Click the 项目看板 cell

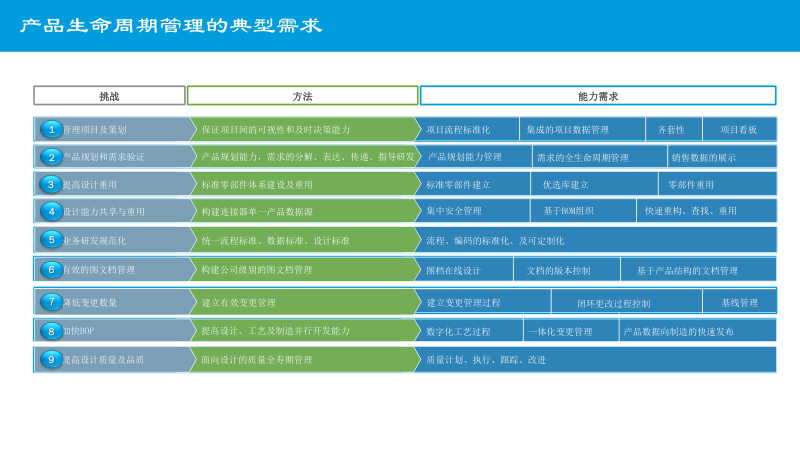[740, 130]
